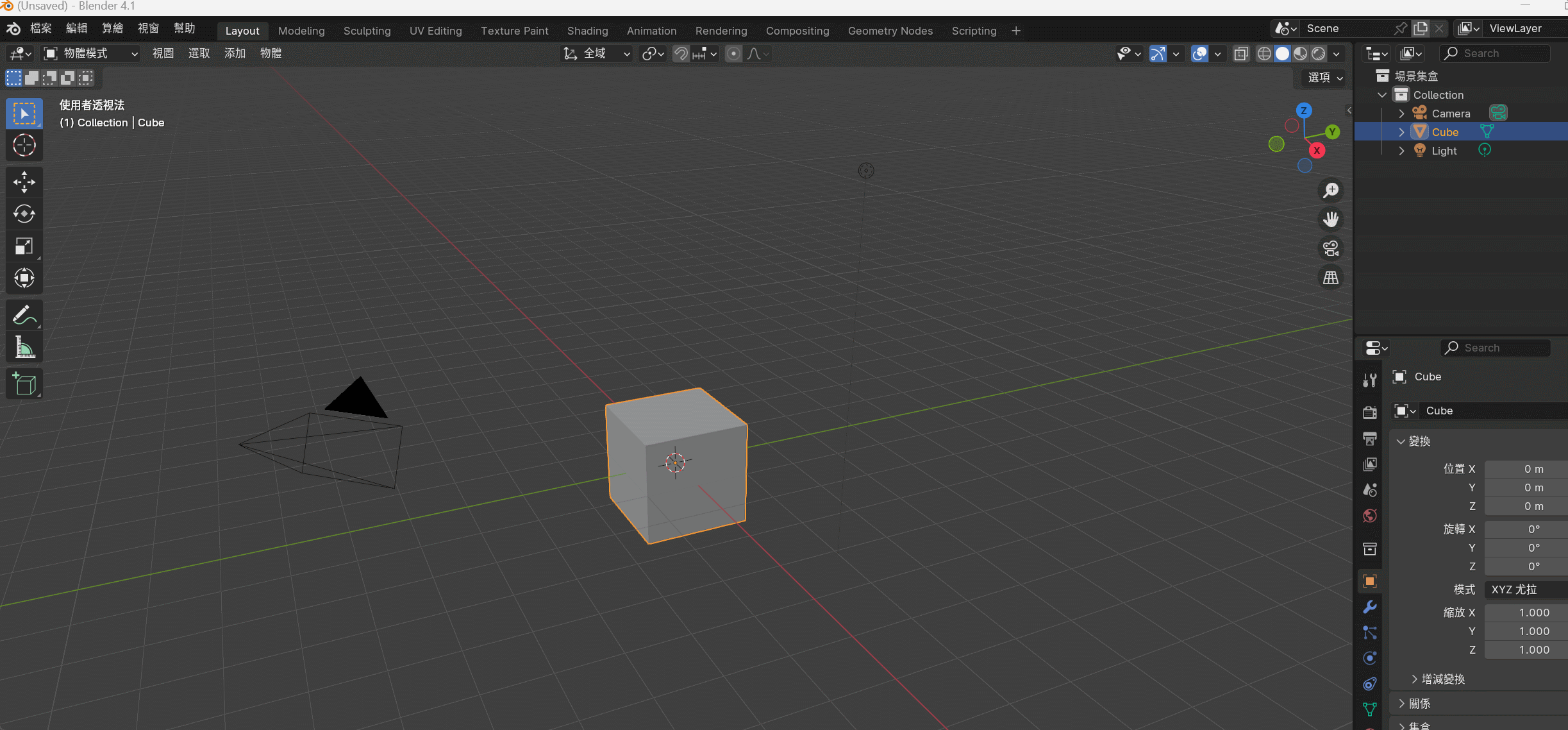Open the Collection expander in outliner
Screen dimensions: 1568x730
1383,94
